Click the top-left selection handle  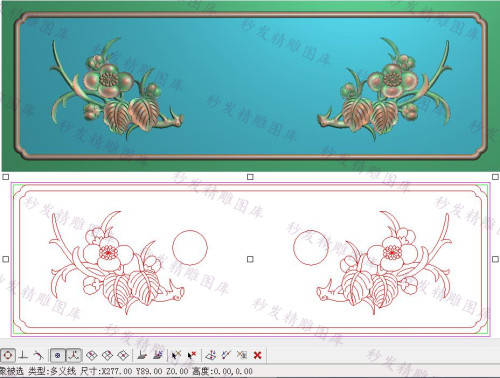5,177
